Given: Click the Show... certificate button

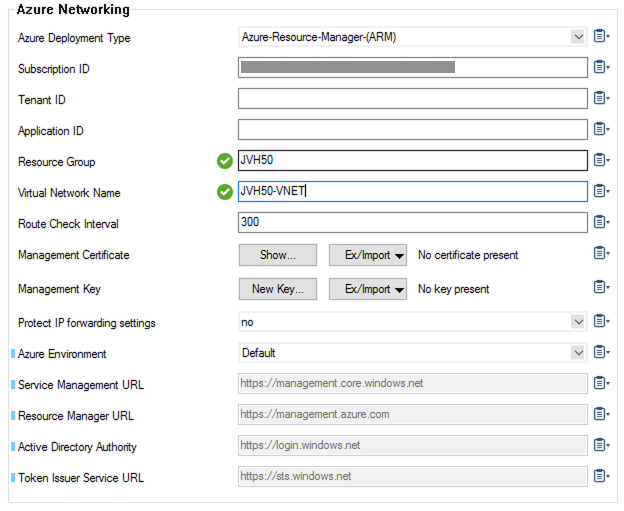Looking at the screenshot, I should (278, 255).
